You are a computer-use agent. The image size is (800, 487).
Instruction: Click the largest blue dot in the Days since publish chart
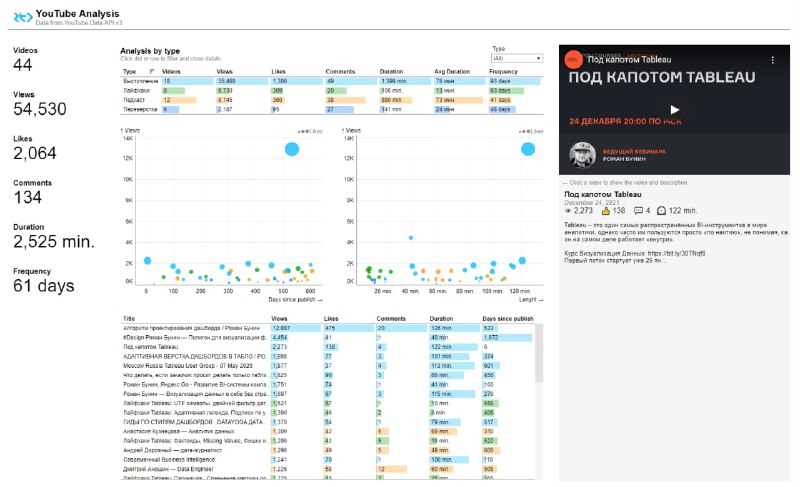[x=292, y=149]
